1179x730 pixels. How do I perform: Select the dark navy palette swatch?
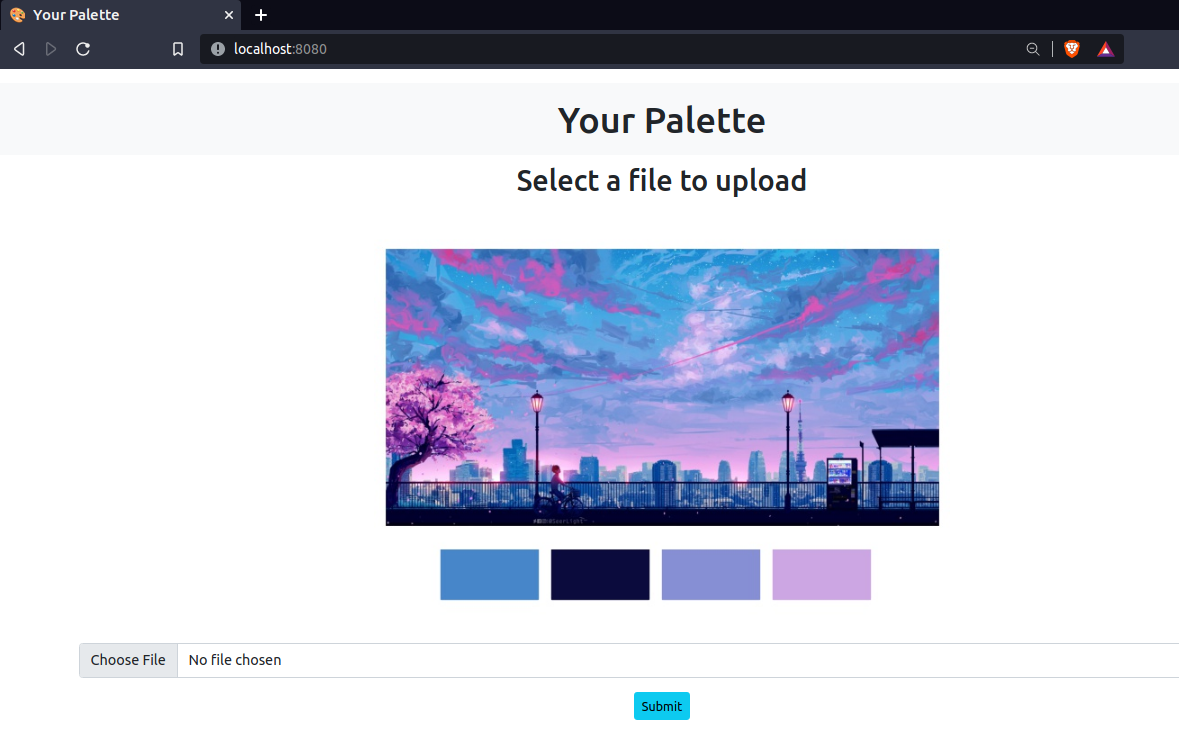pyautogui.click(x=600, y=575)
